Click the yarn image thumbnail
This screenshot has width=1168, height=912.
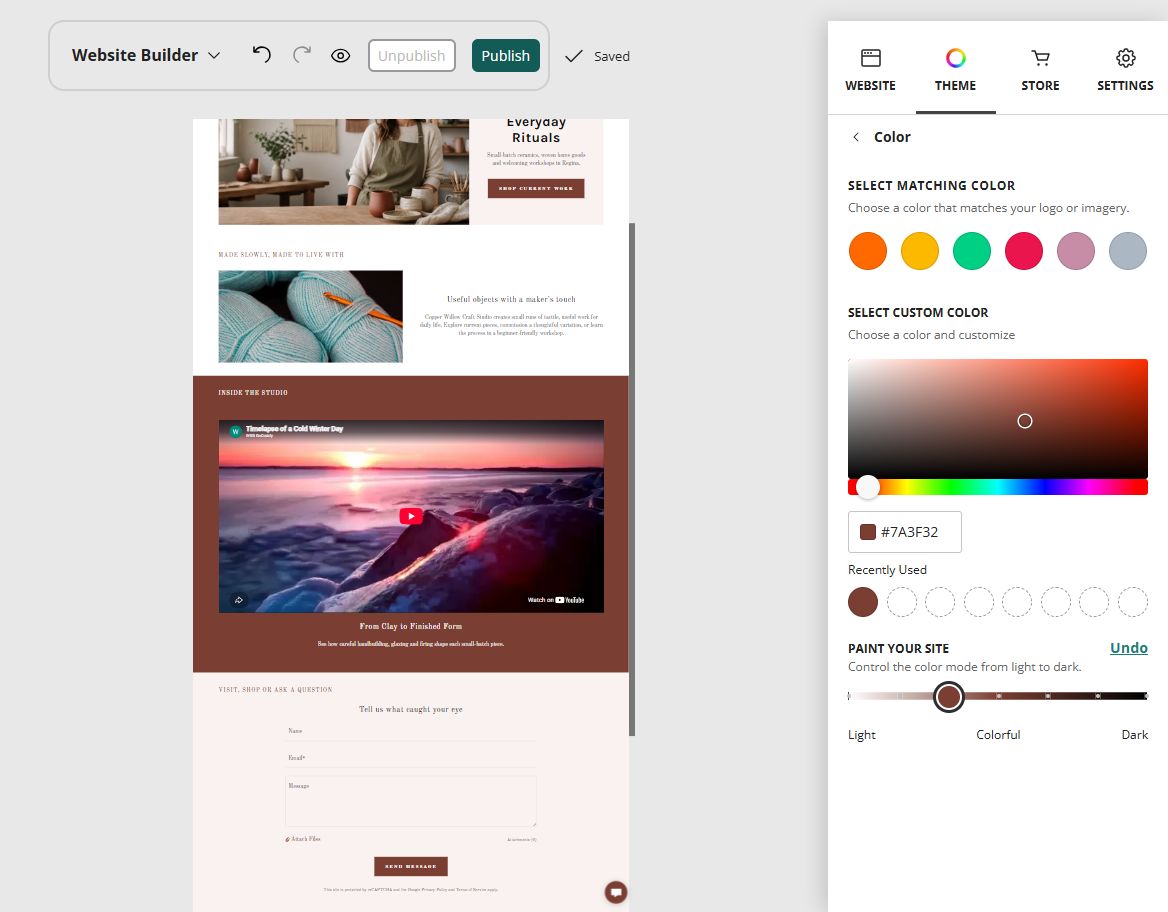coord(311,317)
